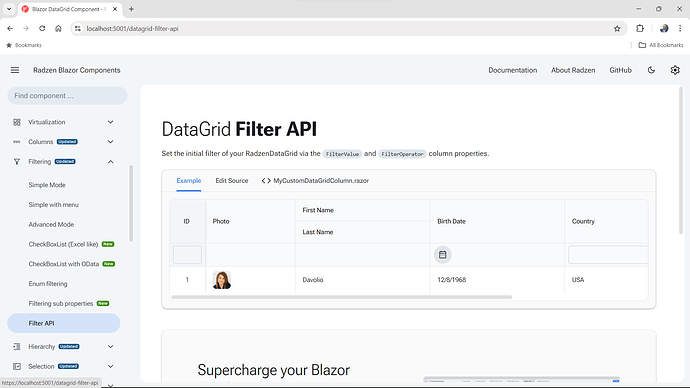Navigate back in browser
The image size is (690, 388).
[x=10, y=29]
